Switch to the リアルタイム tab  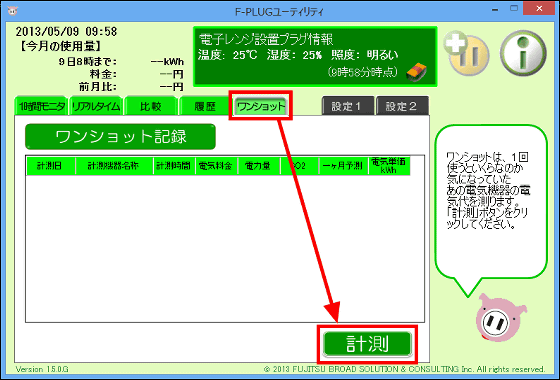coord(96,106)
